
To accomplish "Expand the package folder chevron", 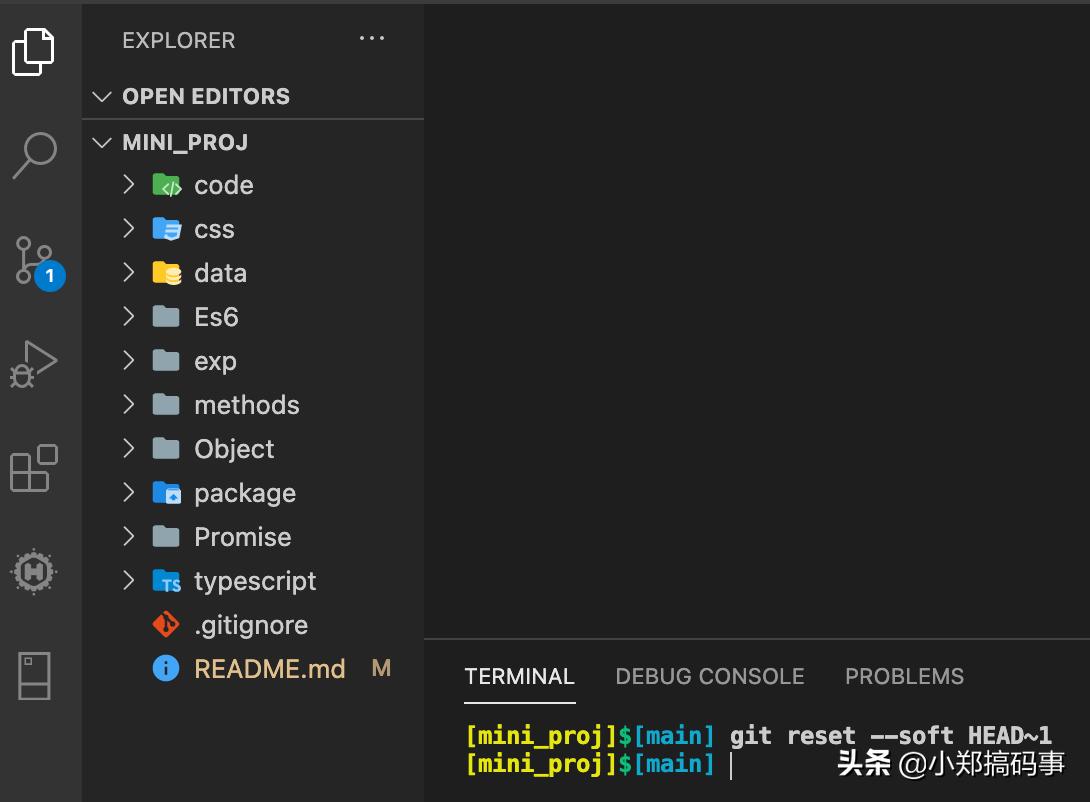I will [x=129, y=492].
